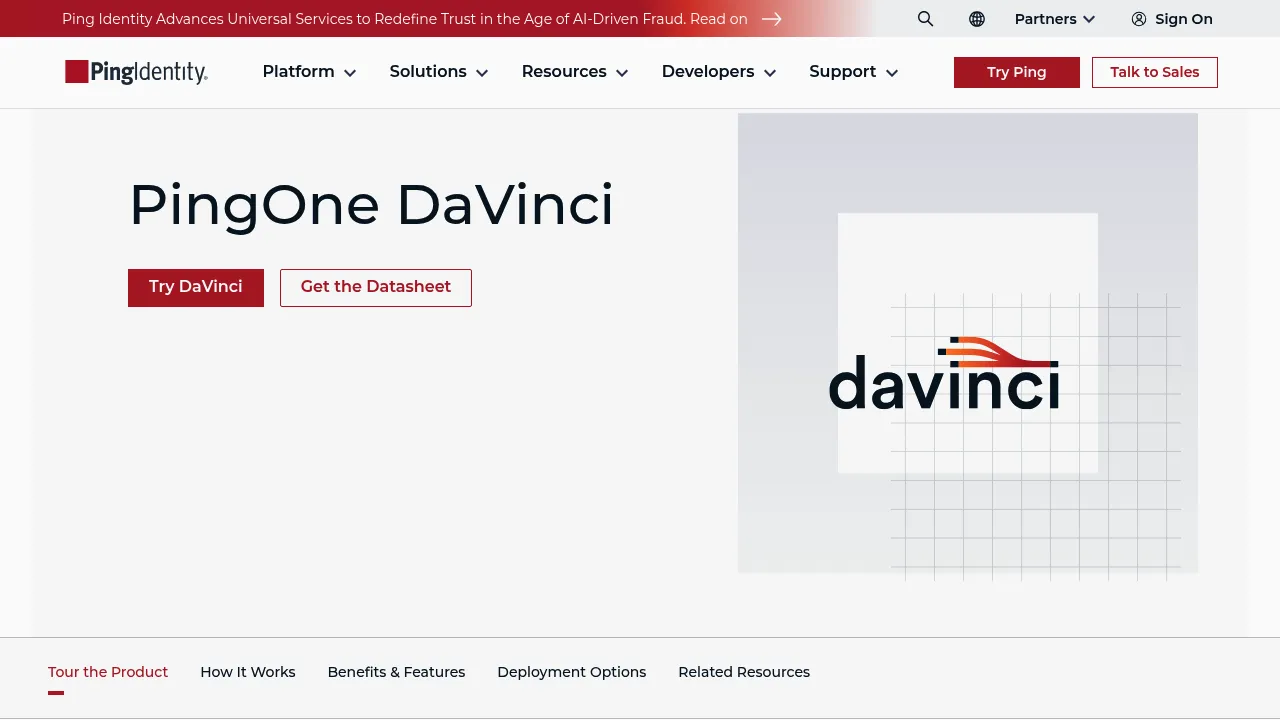Expand the Developers menu
1280x720 pixels.
[x=719, y=72]
